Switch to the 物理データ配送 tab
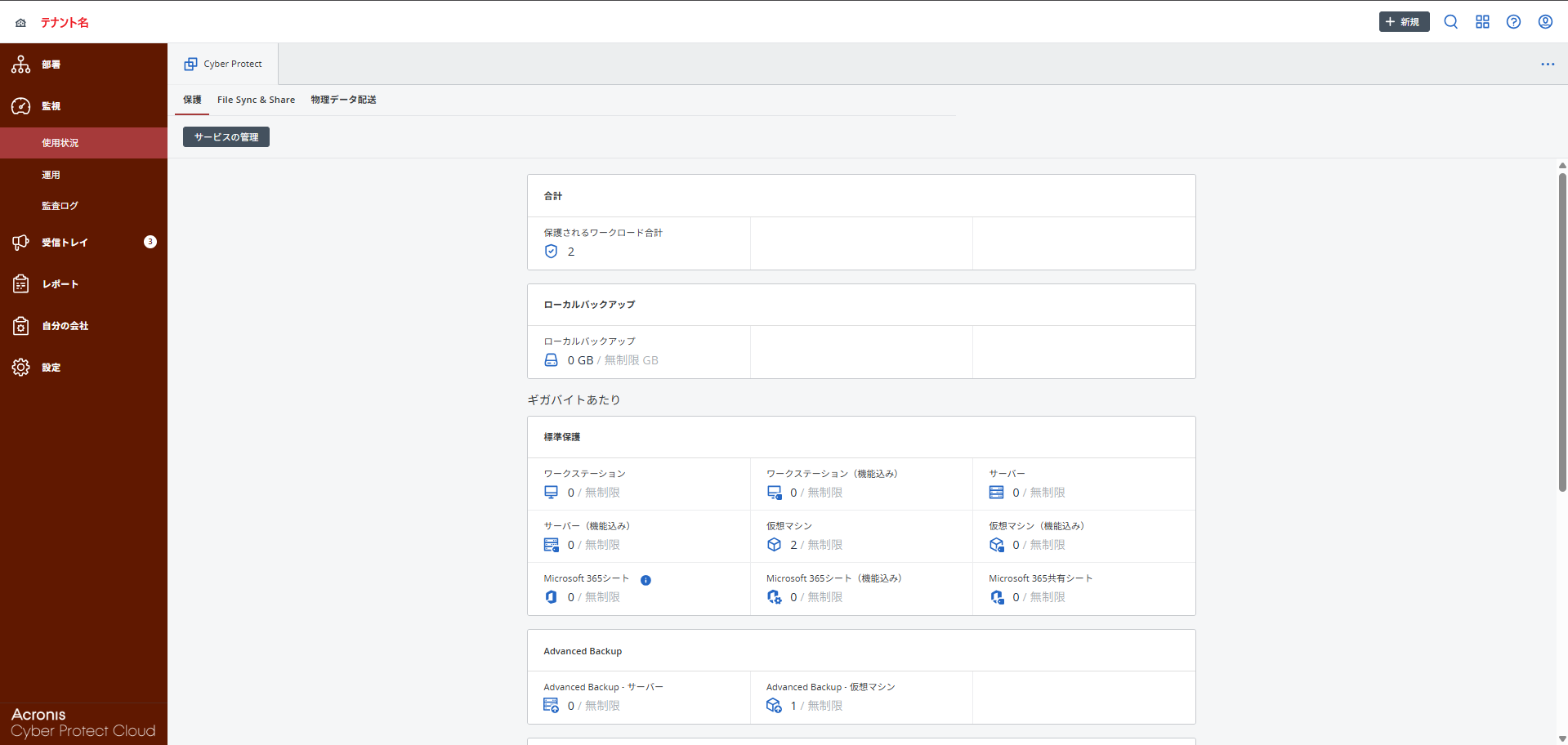Screen dimensions: 1568x745 click(x=343, y=100)
